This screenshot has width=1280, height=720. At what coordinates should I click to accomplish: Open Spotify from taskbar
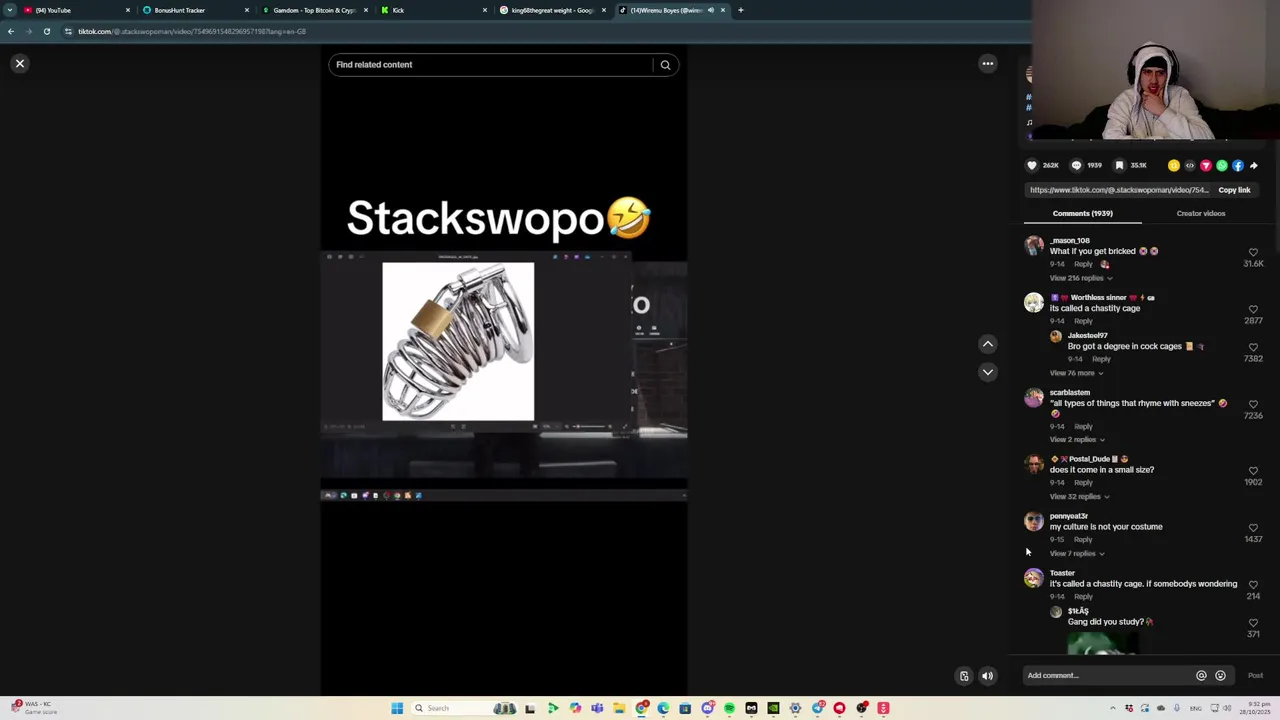(729, 708)
